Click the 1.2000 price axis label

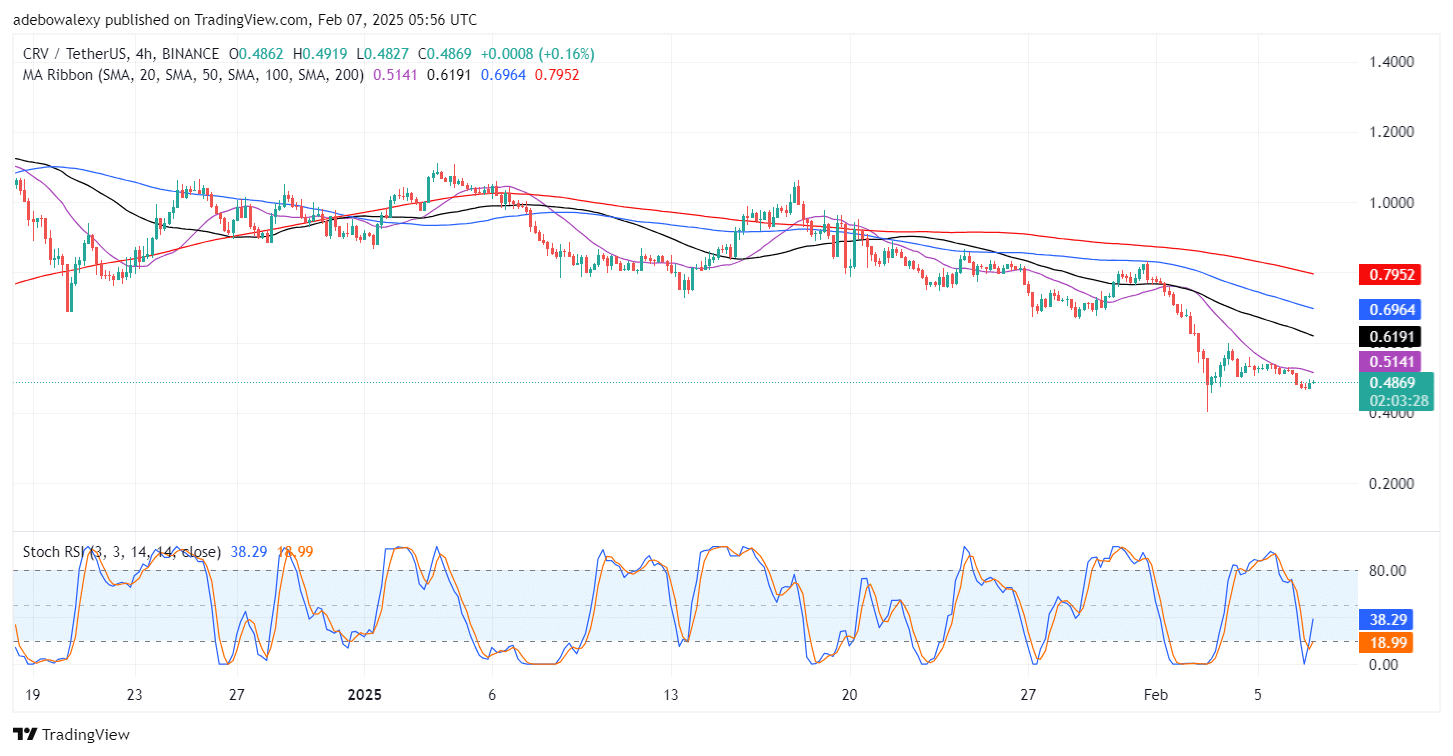pos(1391,132)
